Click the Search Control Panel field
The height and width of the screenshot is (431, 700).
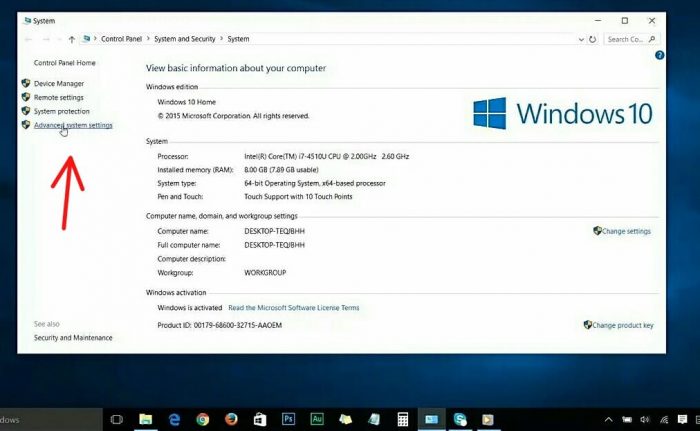tap(631, 39)
